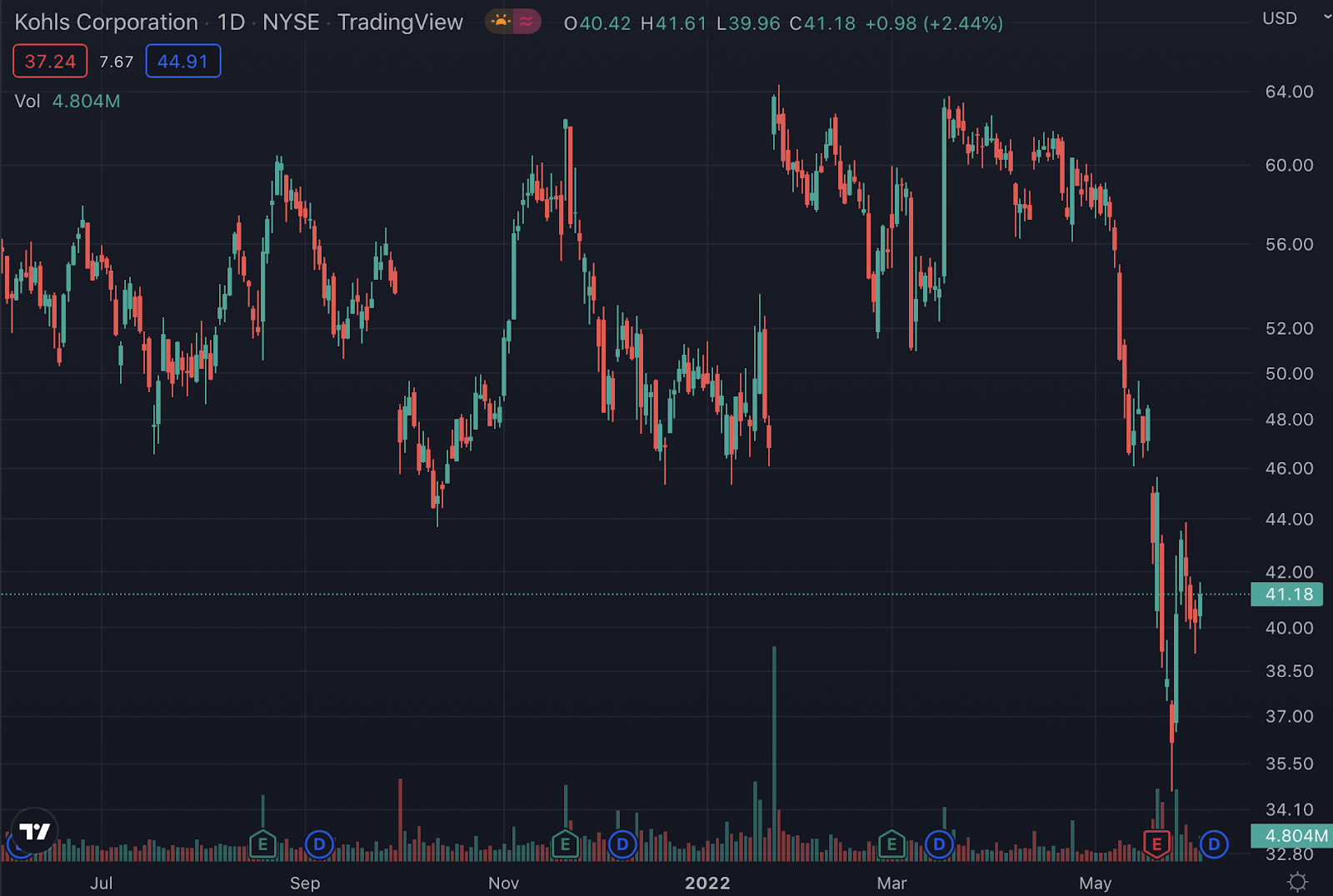The width and height of the screenshot is (1333, 896).
Task: Open the mid-March dividend D marker
Action: click(x=939, y=844)
